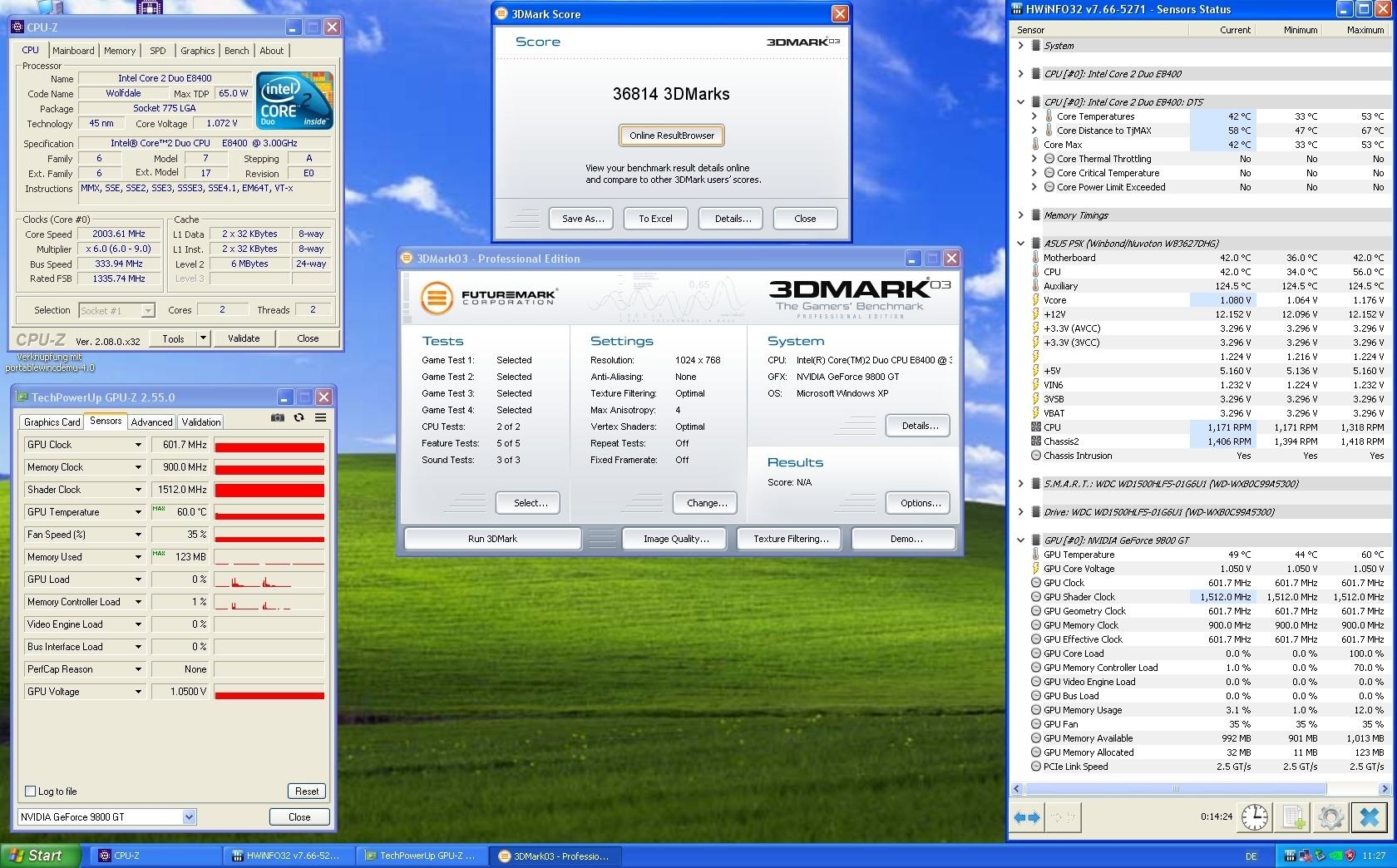Viewport: 1397px width, 868px height.
Task: Click Save As... in 3DMark Score
Action: coord(582,219)
